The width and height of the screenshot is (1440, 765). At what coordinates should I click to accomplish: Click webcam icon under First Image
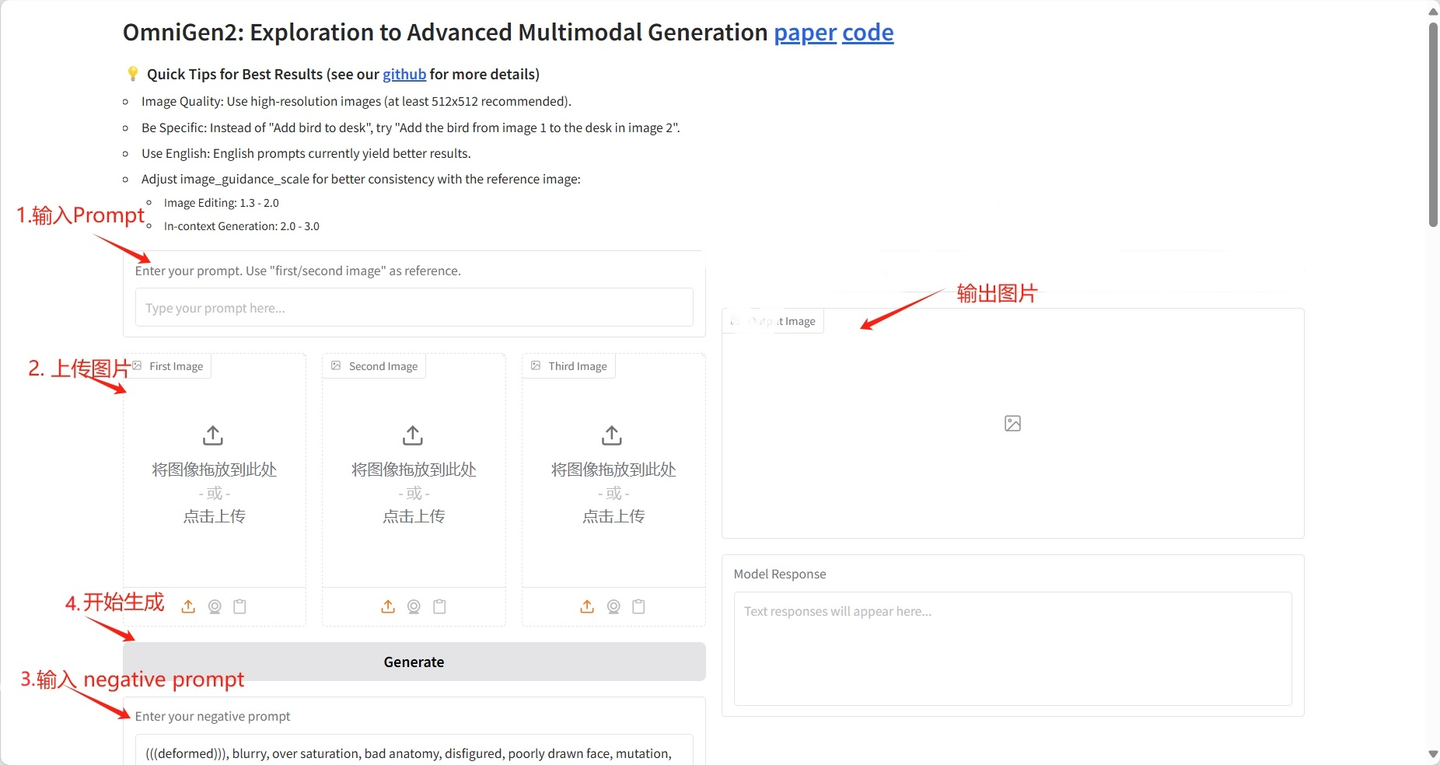click(214, 607)
